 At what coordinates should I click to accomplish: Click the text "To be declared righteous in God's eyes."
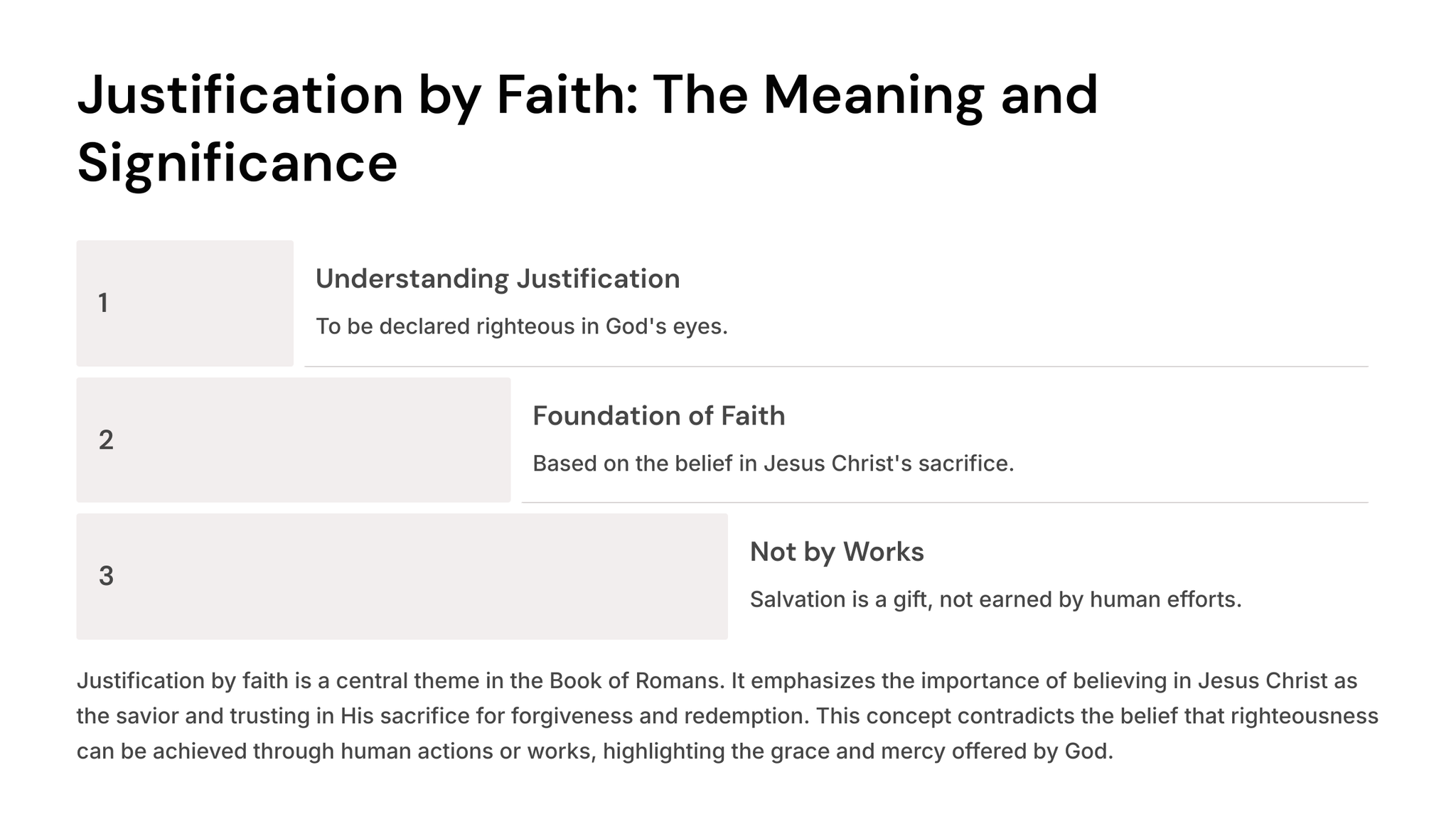[x=521, y=326]
